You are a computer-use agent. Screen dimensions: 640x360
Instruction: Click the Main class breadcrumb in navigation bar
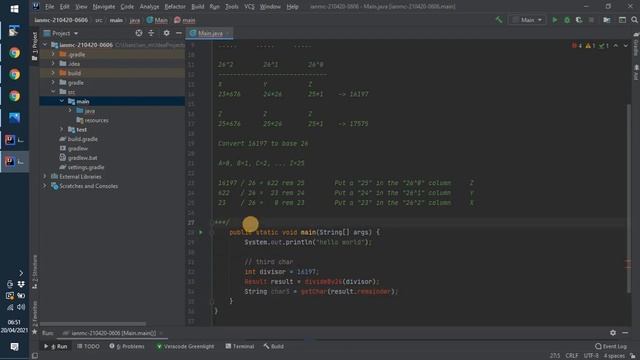(157, 20)
